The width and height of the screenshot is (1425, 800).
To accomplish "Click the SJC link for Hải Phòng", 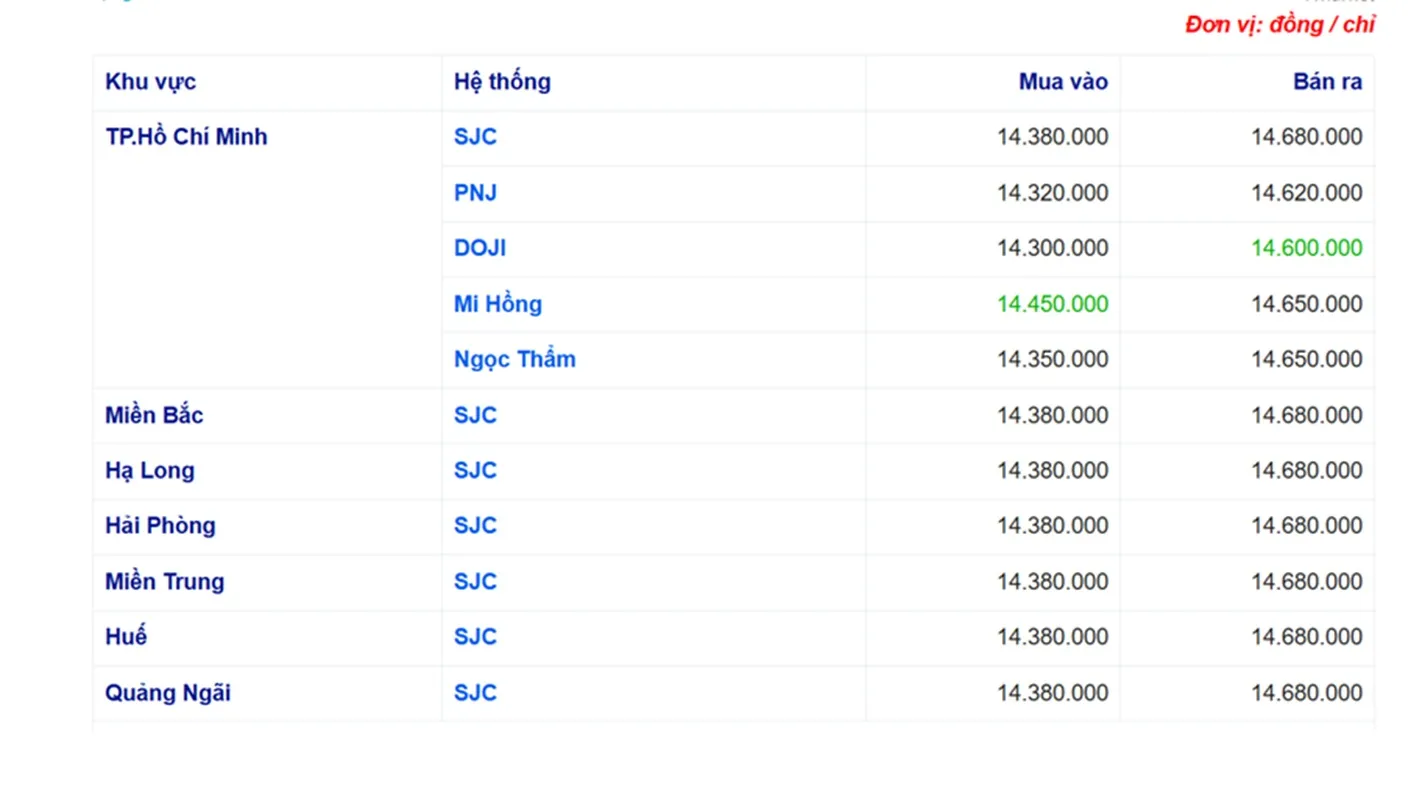I will pyautogui.click(x=475, y=526).
